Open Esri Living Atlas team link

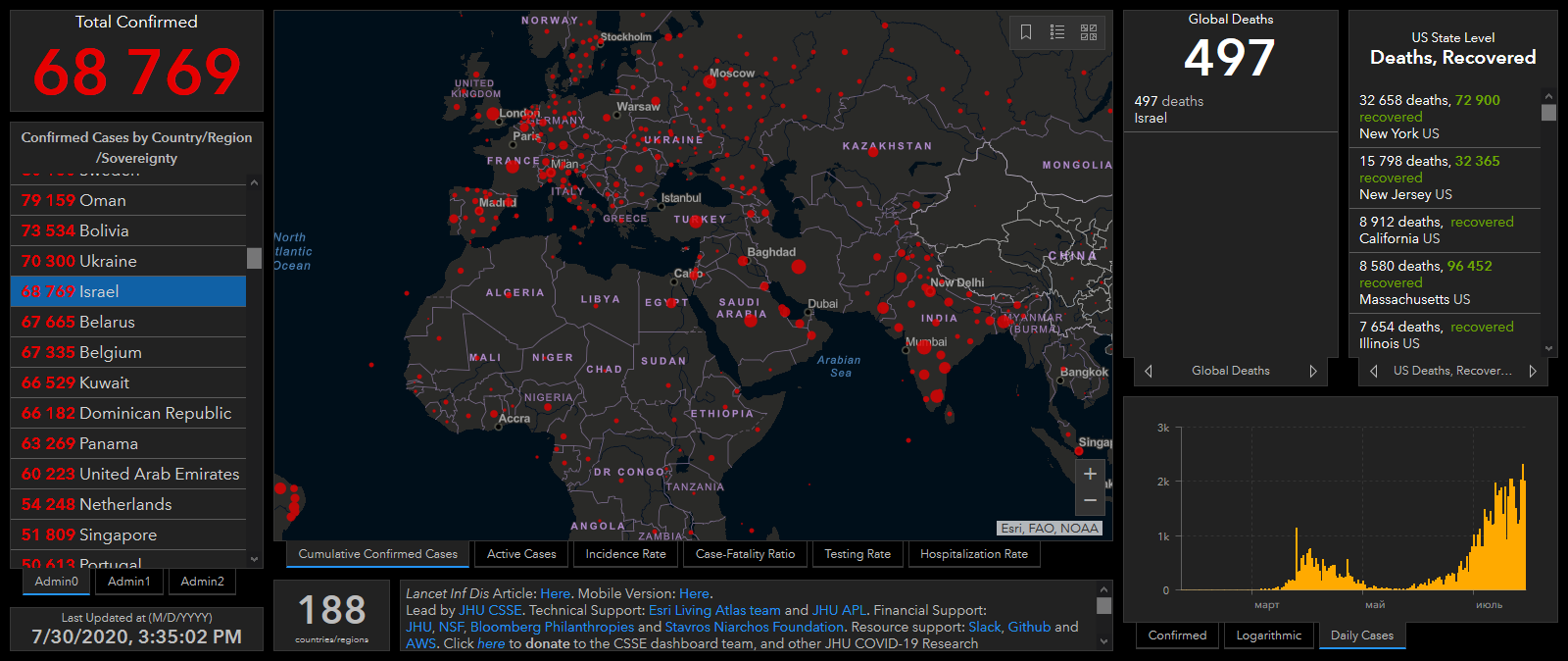pos(714,610)
